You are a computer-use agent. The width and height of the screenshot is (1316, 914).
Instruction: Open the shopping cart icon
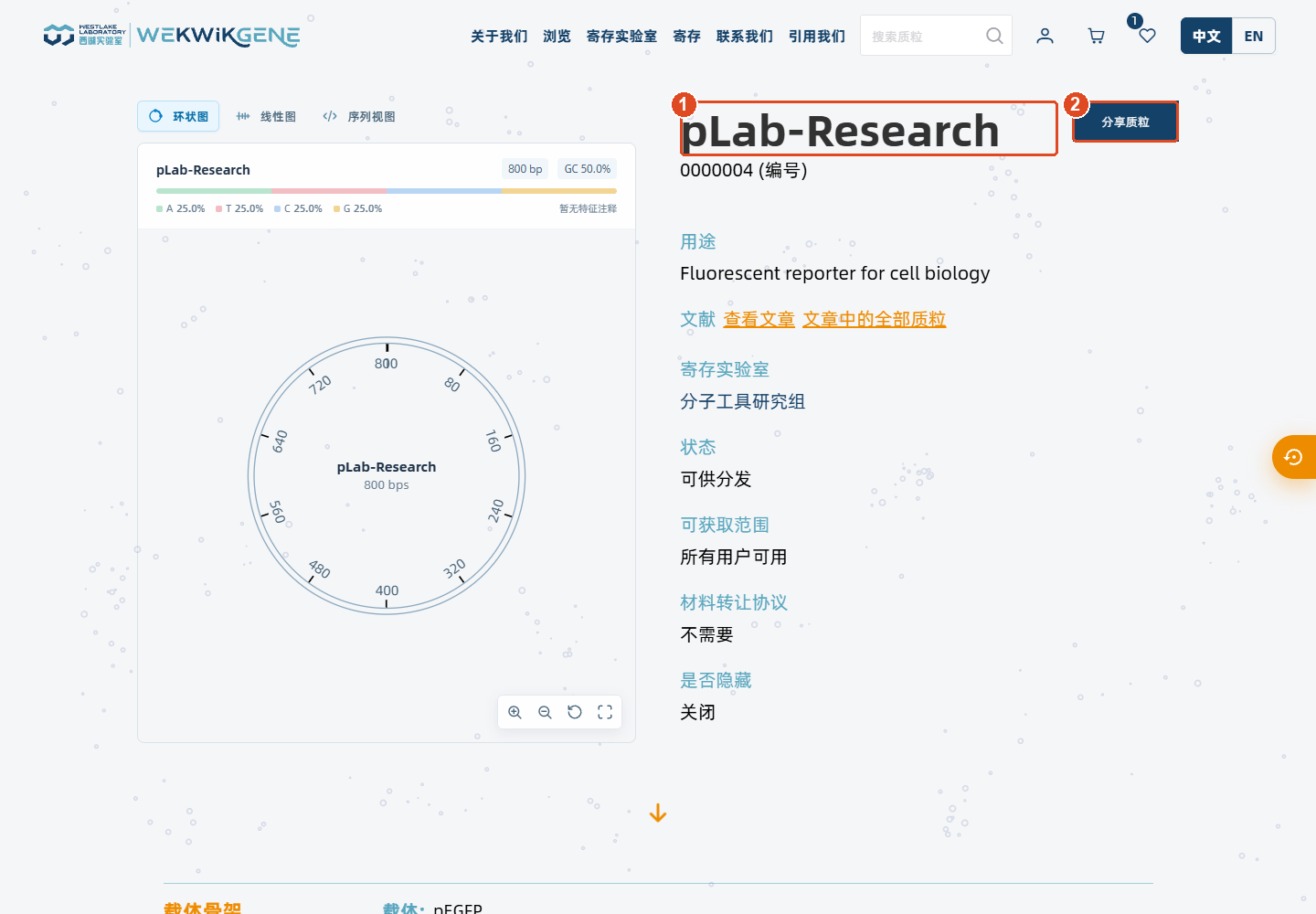click(x=1096, y=36)
